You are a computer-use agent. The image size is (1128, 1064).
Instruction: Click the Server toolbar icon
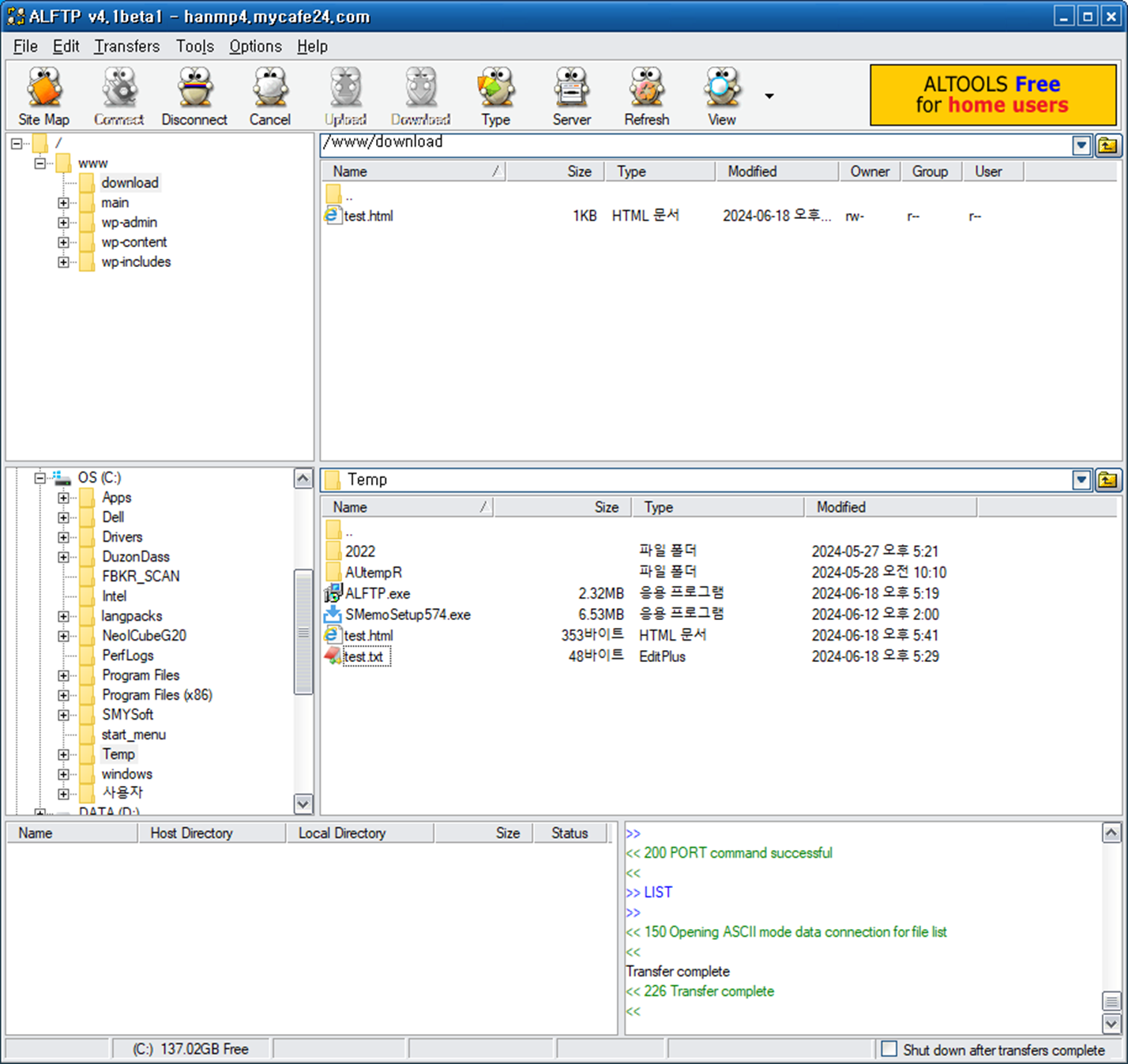(x=571, y=94)
